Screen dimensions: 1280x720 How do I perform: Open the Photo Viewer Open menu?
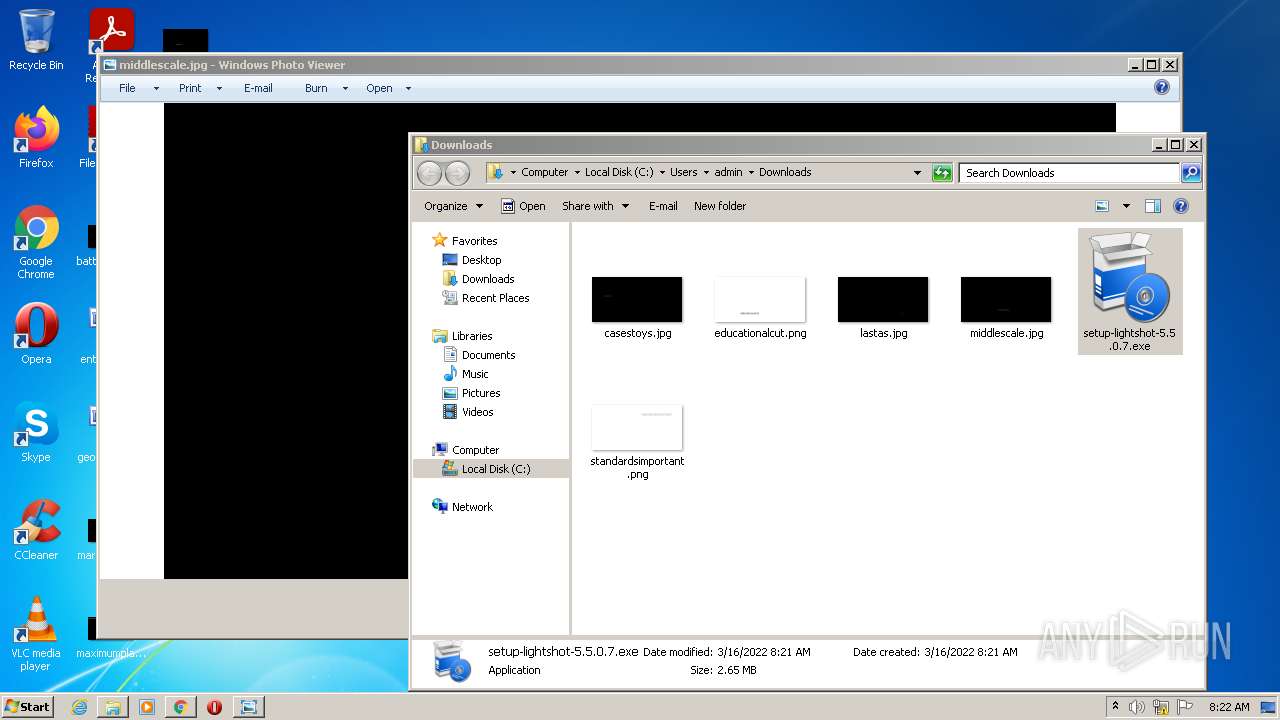(x=388, y=88)
